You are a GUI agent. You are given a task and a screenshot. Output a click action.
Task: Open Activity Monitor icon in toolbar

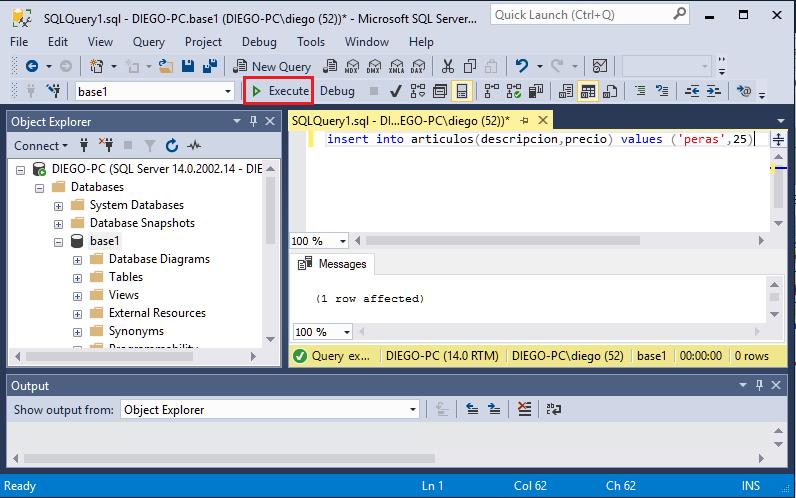[x=600, y=66]
